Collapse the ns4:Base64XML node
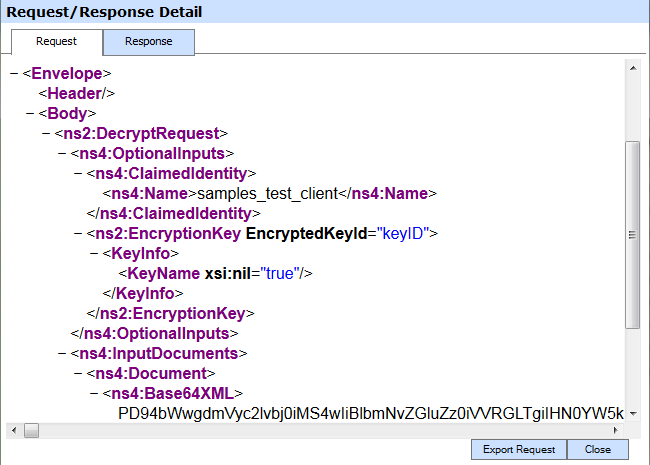This screenshot has width=650, height=465. [93, 393]
